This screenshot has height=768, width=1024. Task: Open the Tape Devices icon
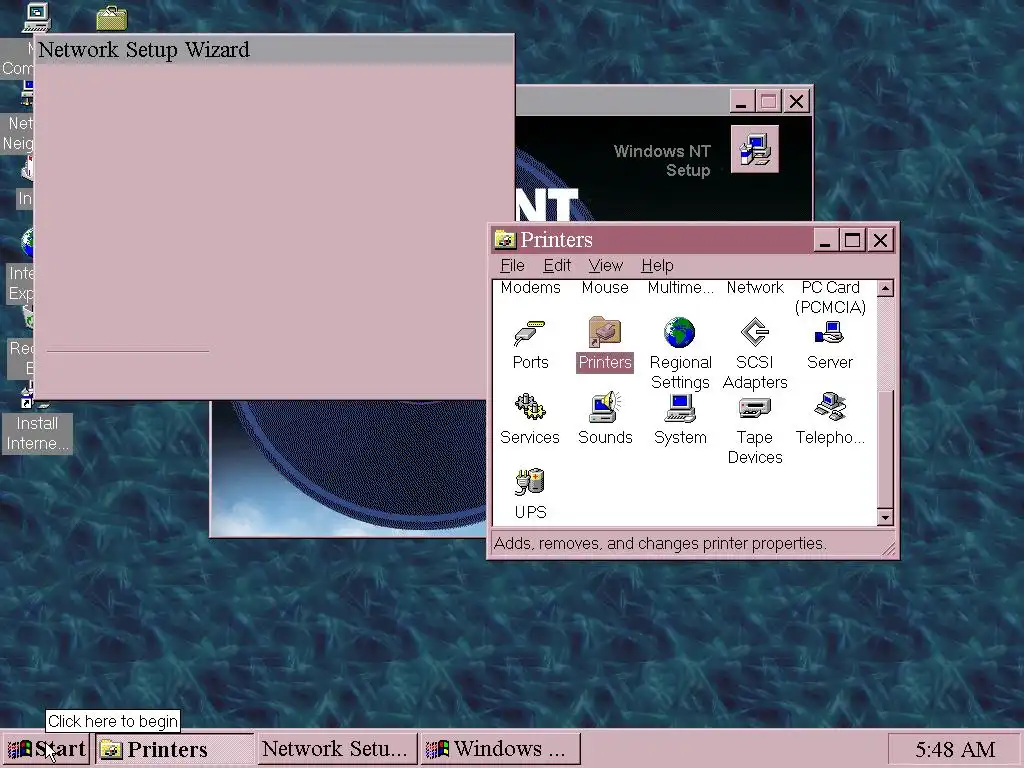tap(755, 408)
